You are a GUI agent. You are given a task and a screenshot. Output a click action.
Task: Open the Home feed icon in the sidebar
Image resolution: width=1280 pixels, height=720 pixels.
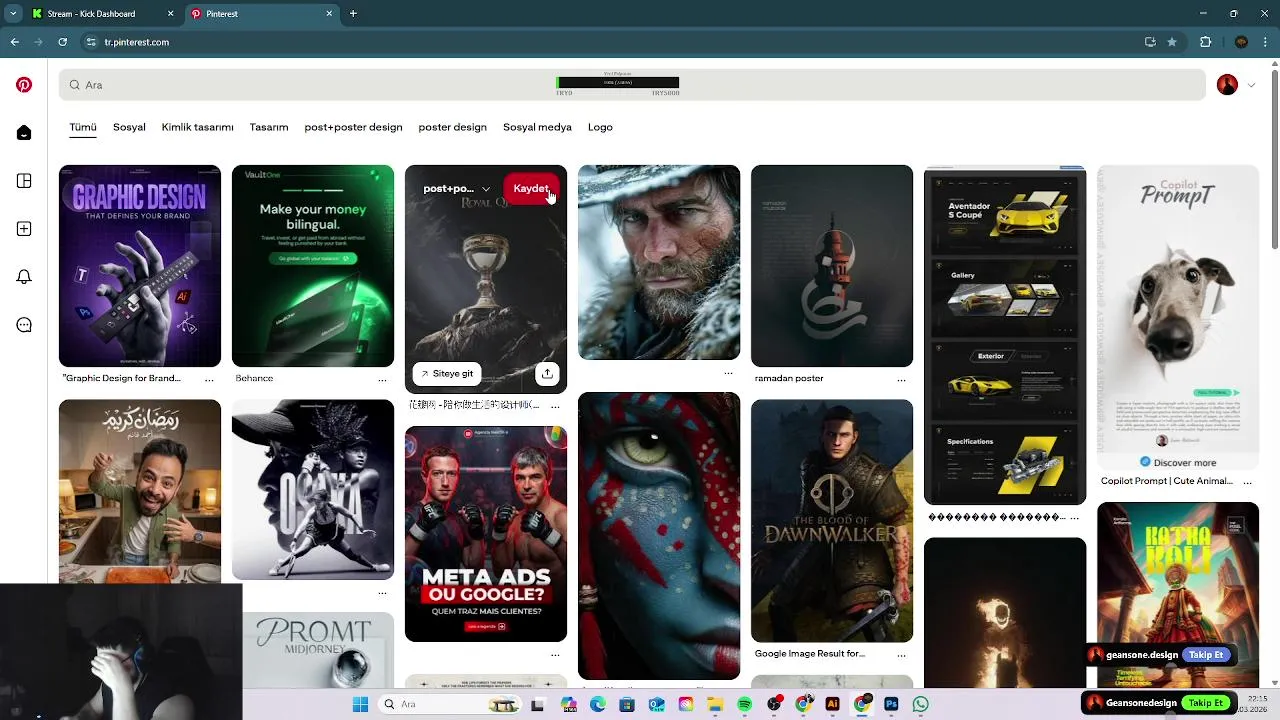pos(24,133)
